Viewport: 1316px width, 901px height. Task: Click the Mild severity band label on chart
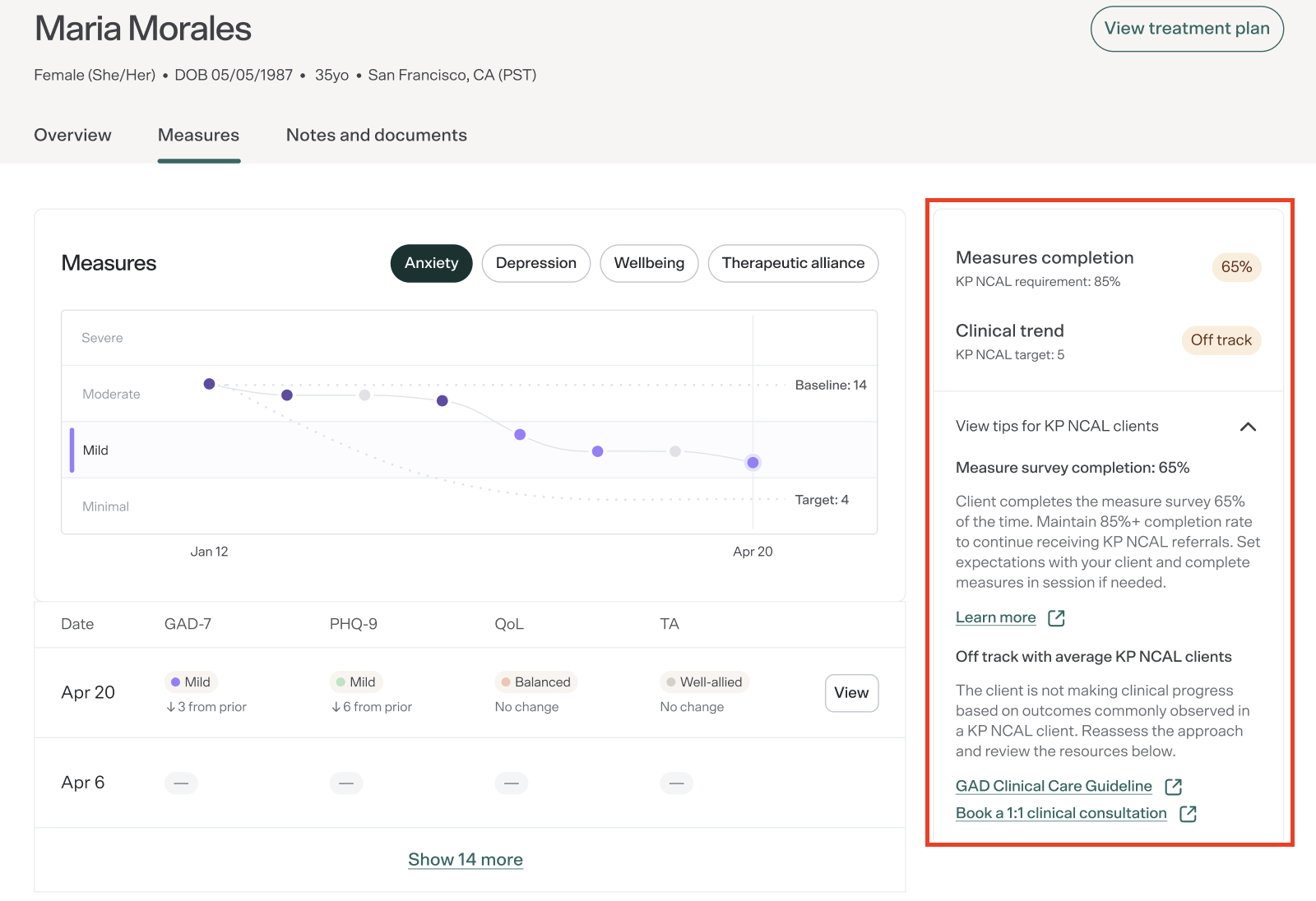[95, 450]
